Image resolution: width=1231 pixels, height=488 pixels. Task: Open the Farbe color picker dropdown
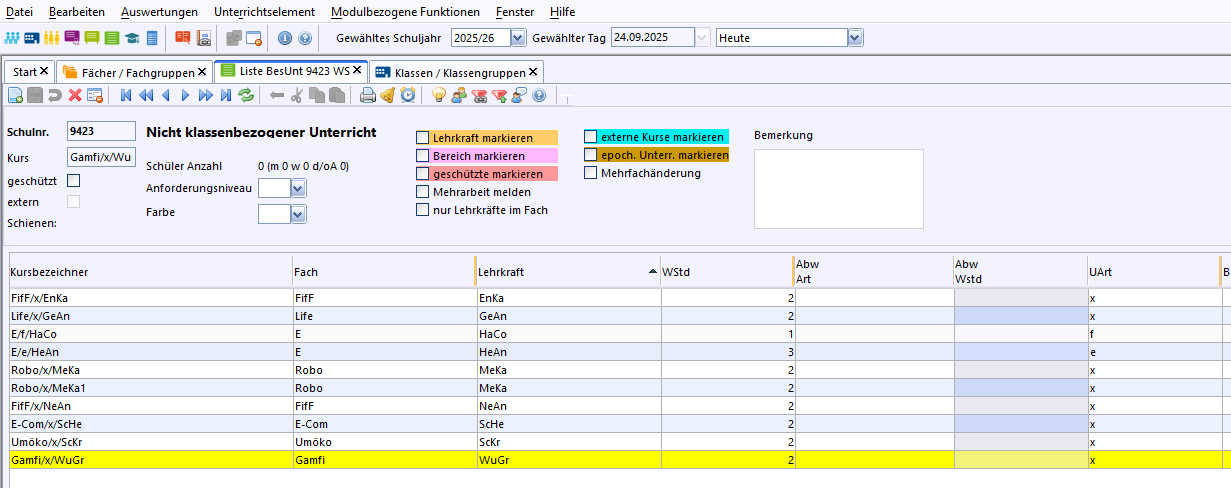[298, 213]
